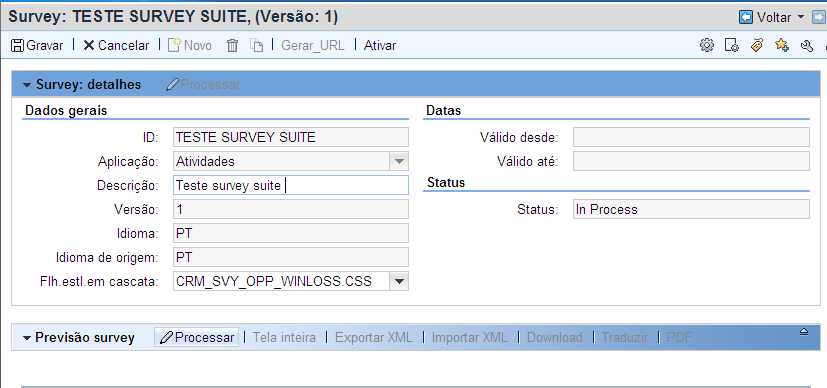827x388 pixels.
Task: Open the gear settings icon in the toolbar
Action: (x=707, y=45)
